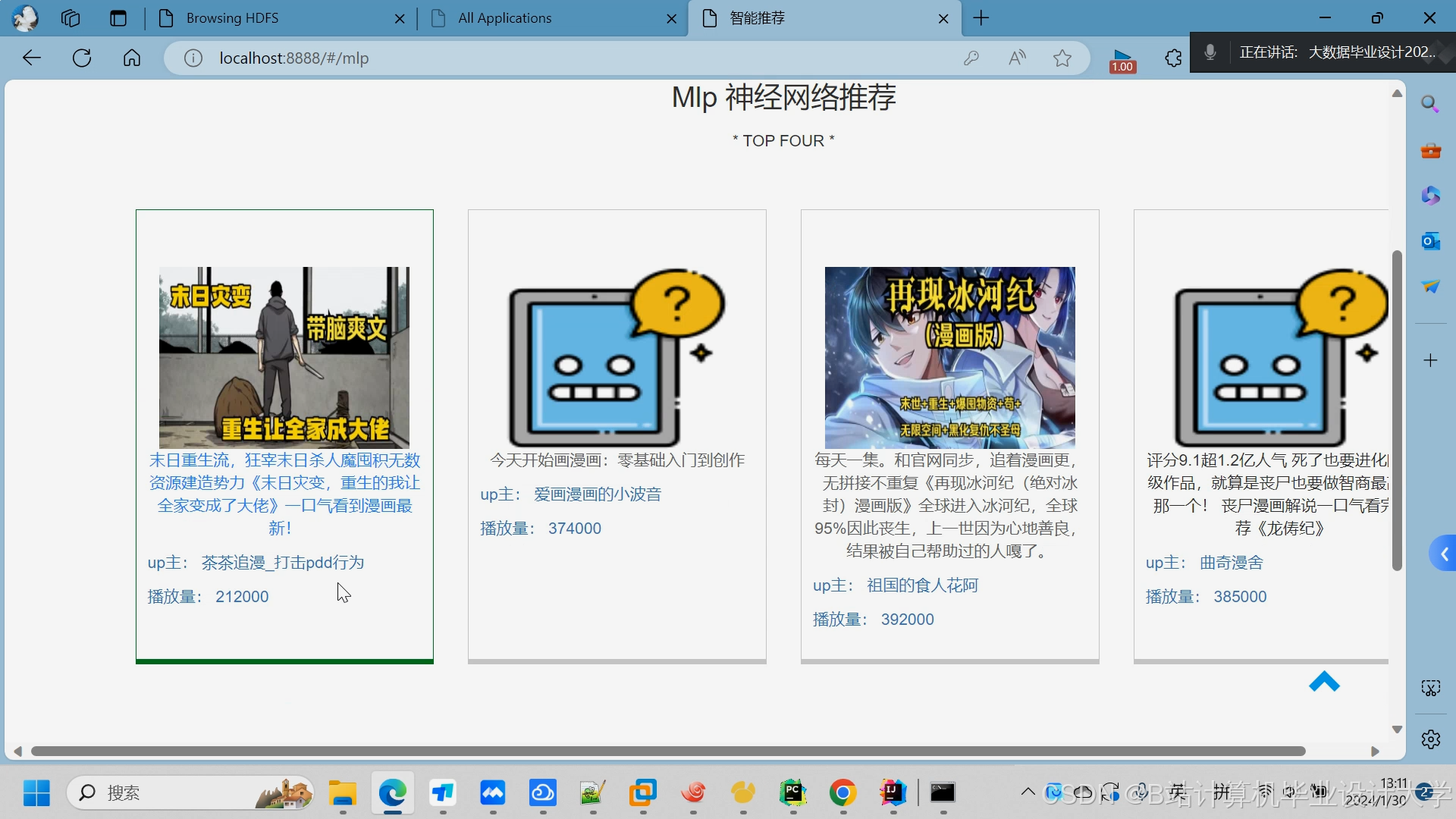Open the sidebar search magnifier icon
Screen dimensions: 1456x819
pos(1430,104)
